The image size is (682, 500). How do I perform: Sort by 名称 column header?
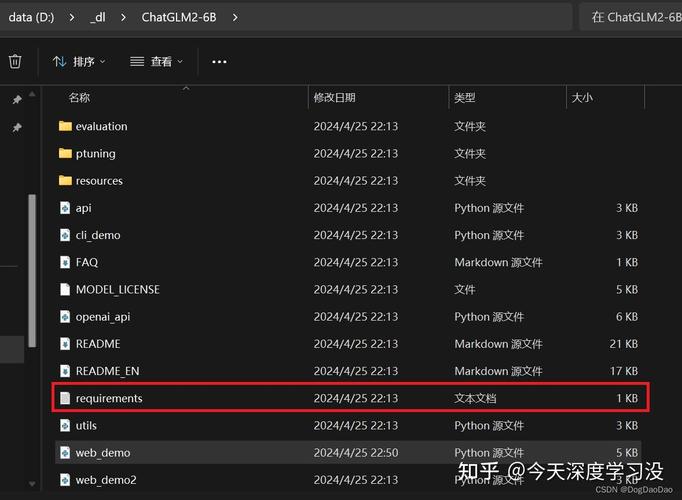coord(79,97)
